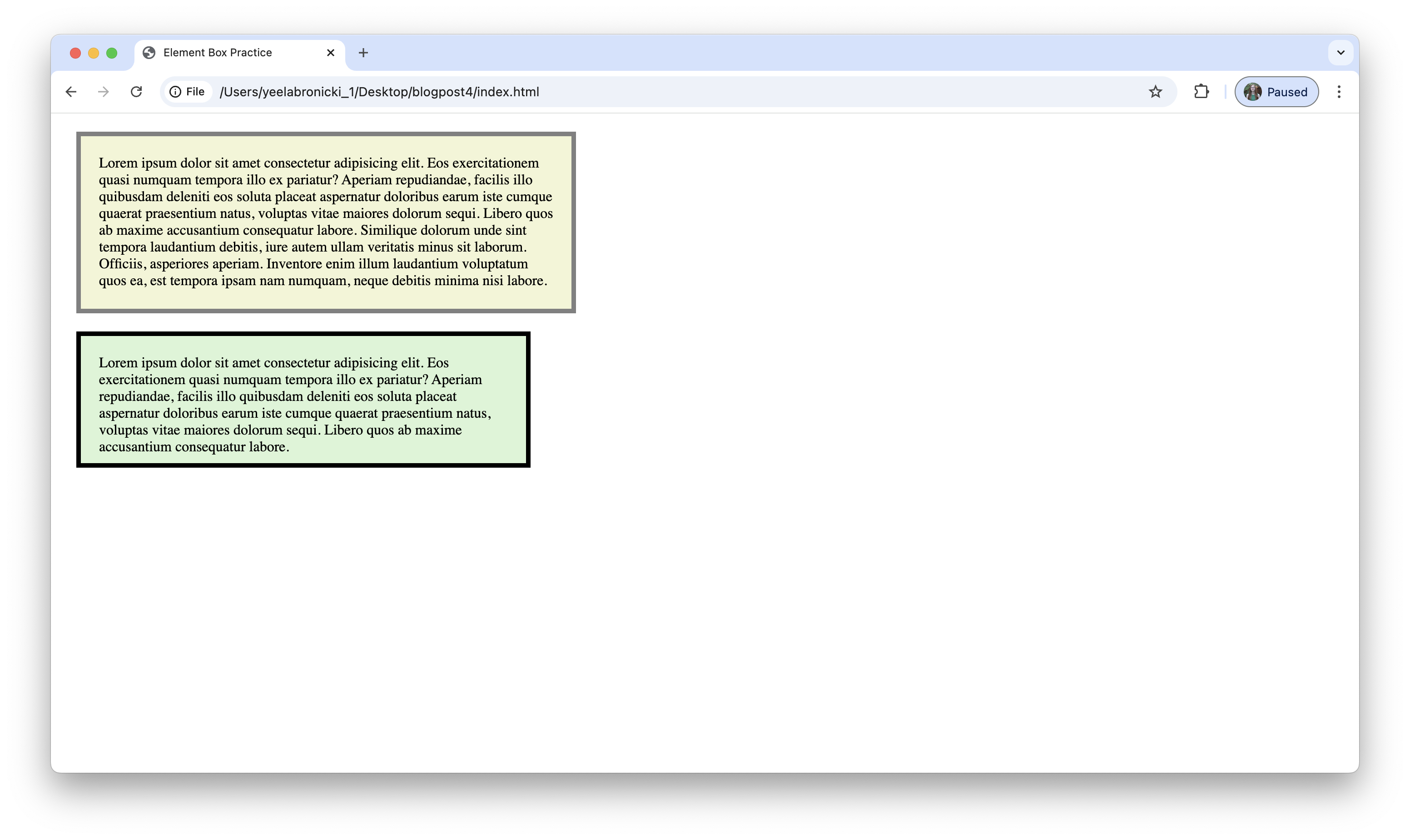Open the Extensions puzzle icon
The height and width of the screenshot is (840, 1410).
pos(1201,92)
